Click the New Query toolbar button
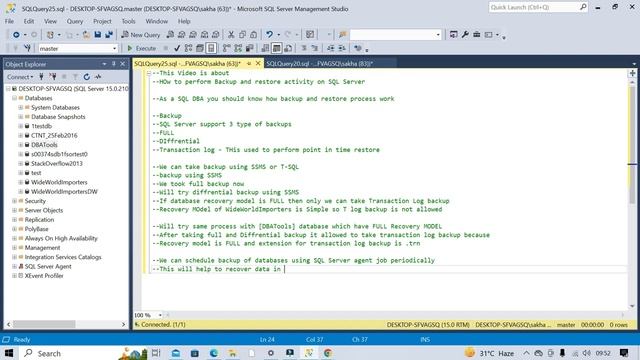The width and height of the screenshot is (640, 360). (x=141, y=35)
